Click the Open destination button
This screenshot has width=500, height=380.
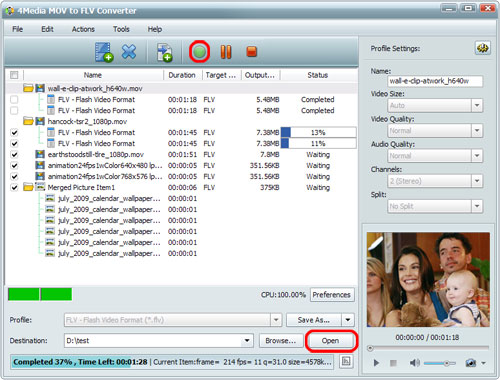click(330, 341)
